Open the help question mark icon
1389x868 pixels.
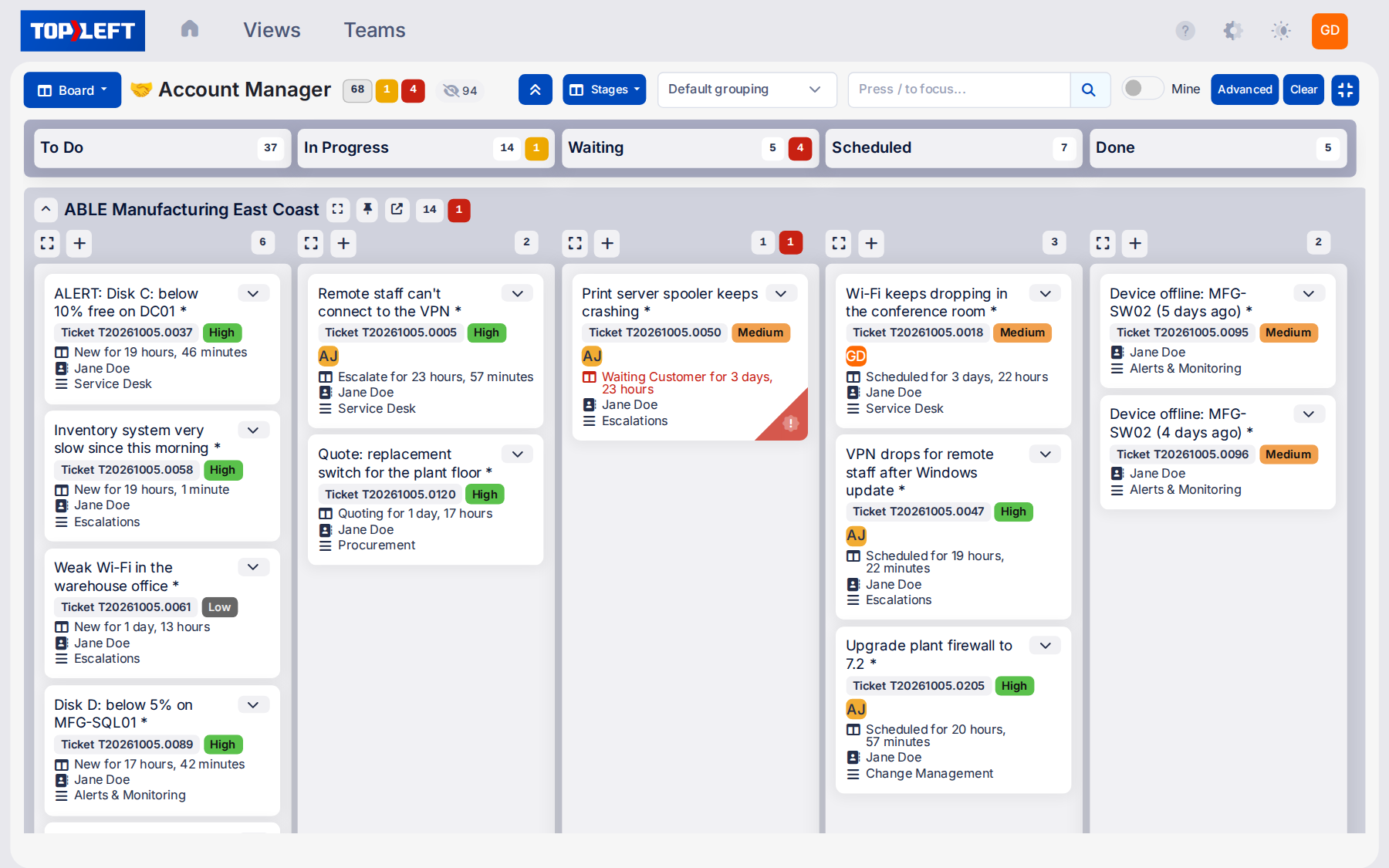[x=1185, y=30]
